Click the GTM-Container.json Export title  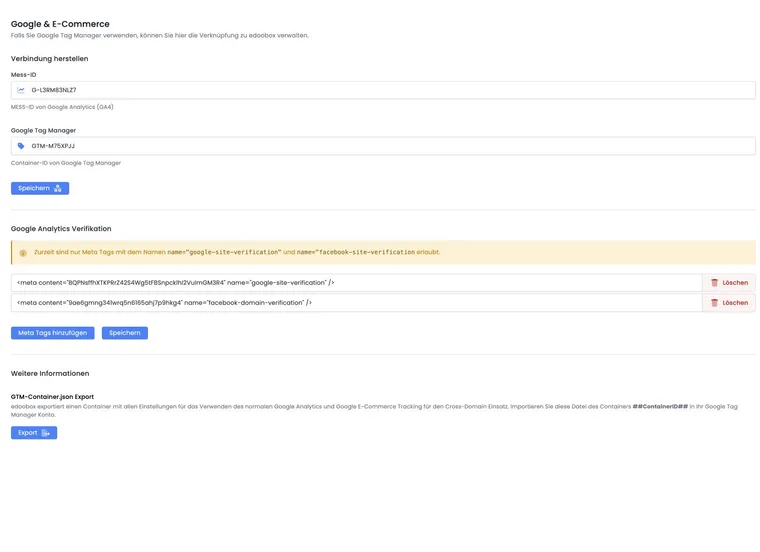point(52,396)
